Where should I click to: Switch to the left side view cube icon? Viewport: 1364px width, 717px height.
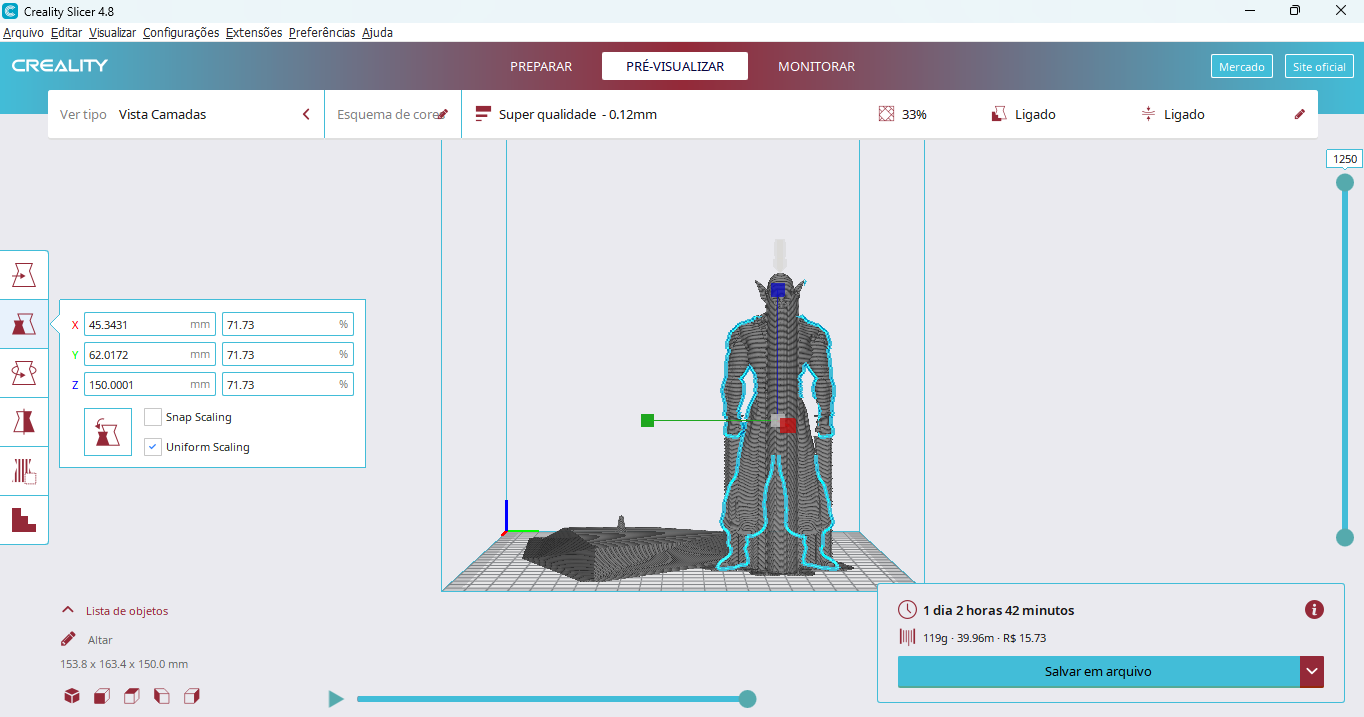point(162,696)
